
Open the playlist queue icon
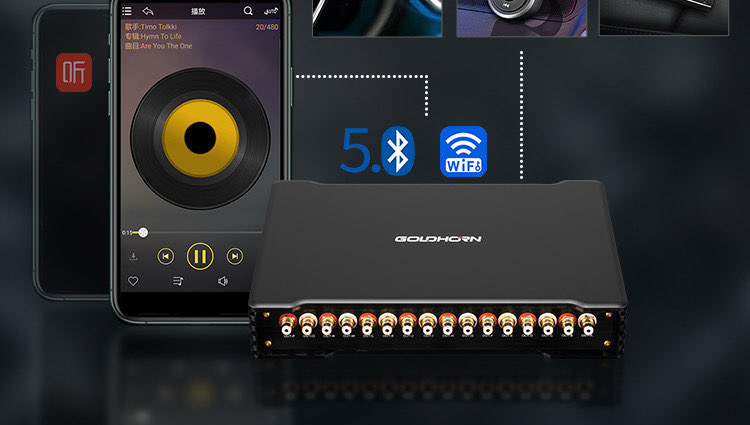(178, 281)
